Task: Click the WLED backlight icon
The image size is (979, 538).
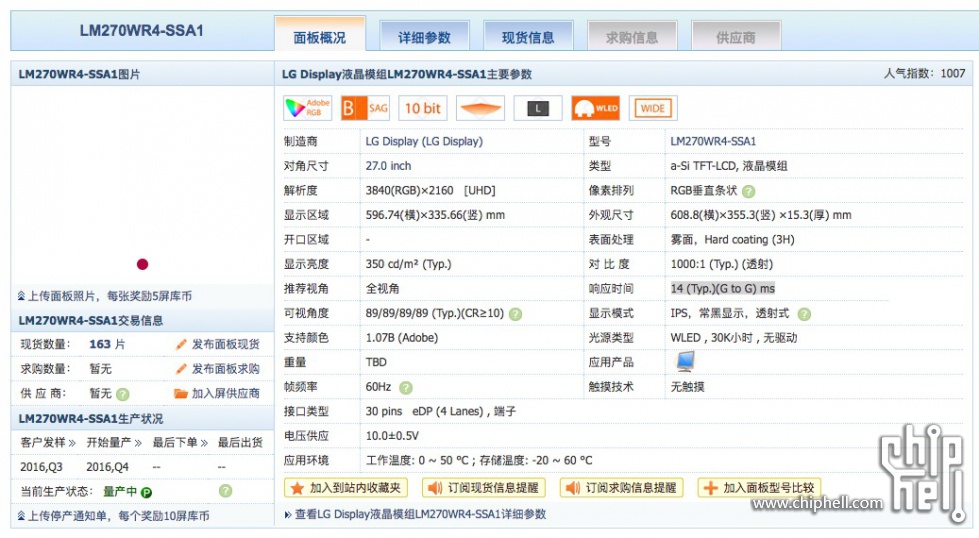Action: coord(596,108)
